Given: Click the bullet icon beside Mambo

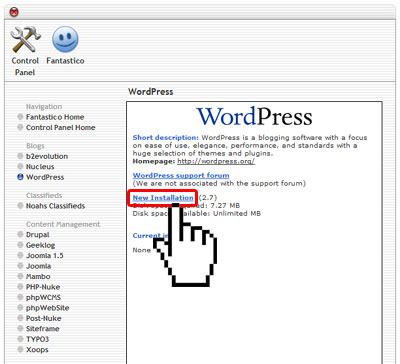Looking at the screenshot, I should [x=20, y=276].
